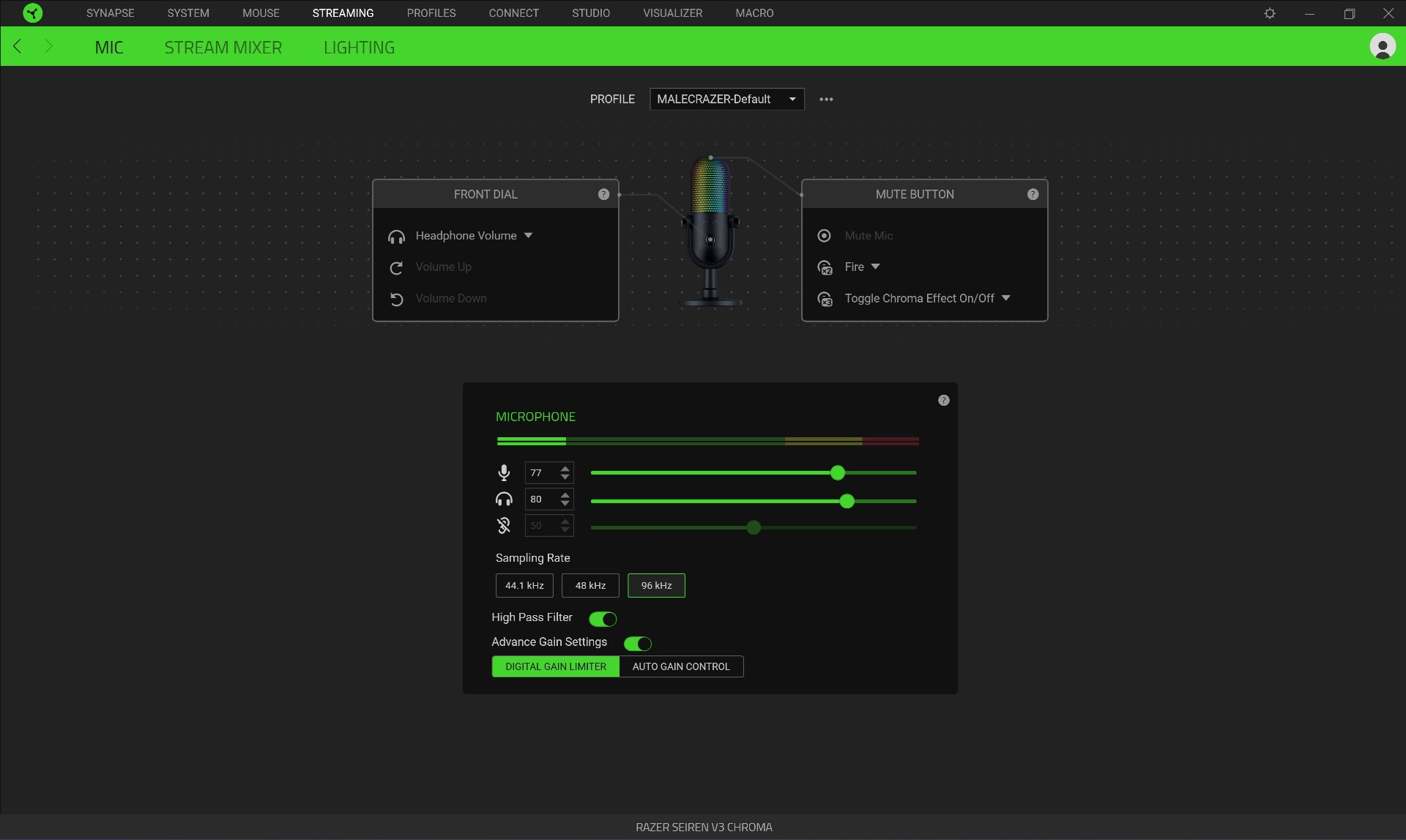Click RAZER SEIREN V3 CHROMA device label
This screenshot has height=840, width=1406.
coord(704,827)
